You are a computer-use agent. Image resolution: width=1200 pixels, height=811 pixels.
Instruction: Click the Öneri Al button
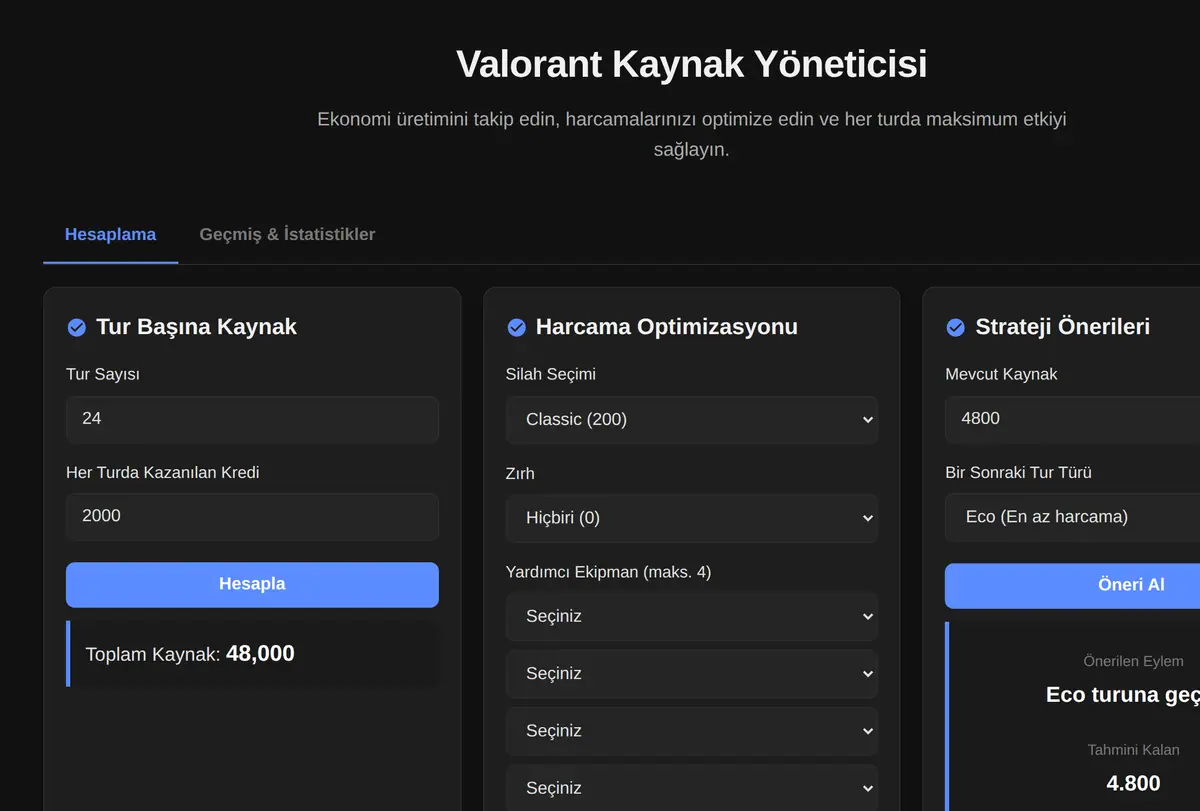[x=1072, y=585]
